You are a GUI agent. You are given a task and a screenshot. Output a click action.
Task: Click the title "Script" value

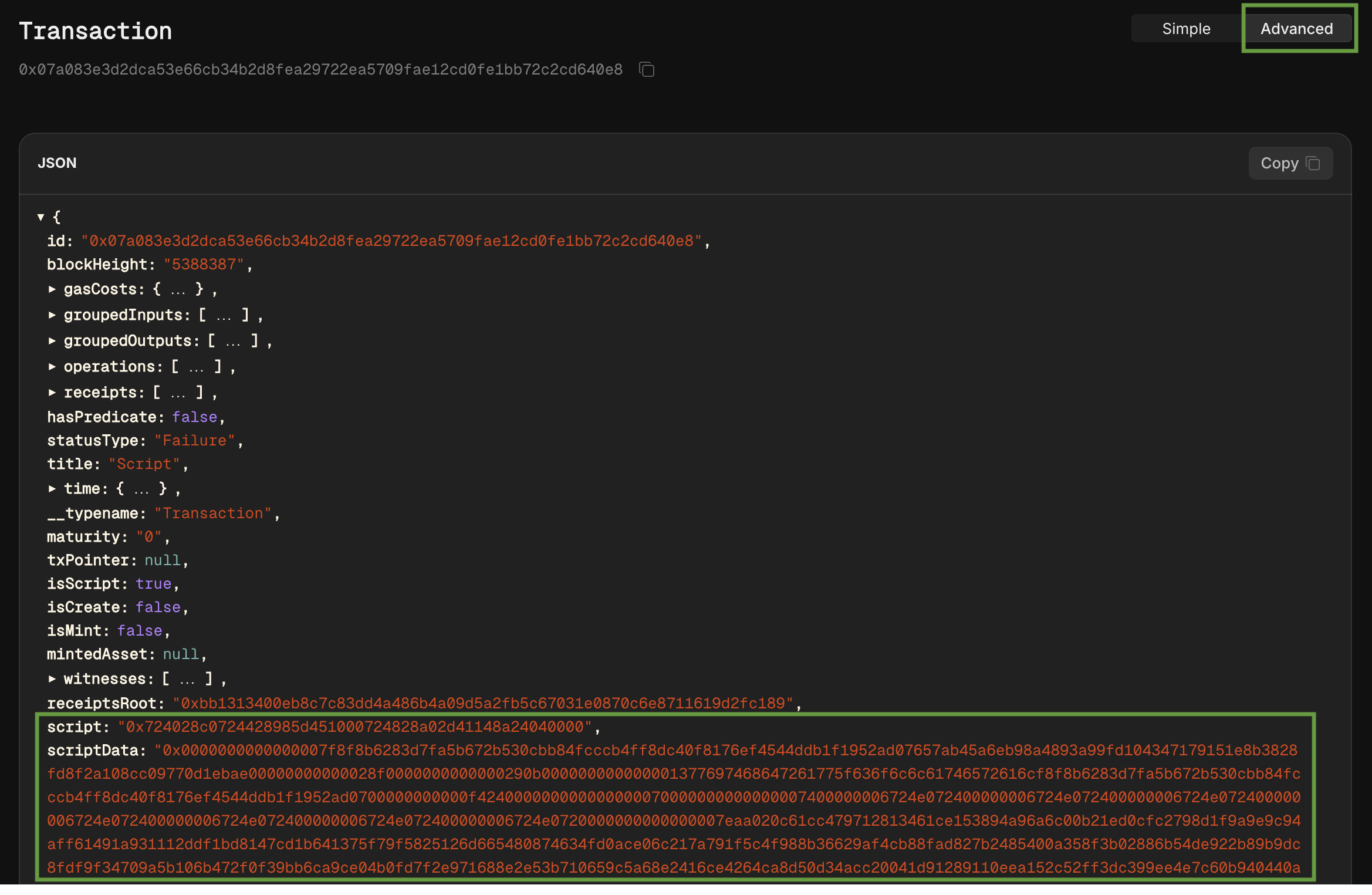tap(144, 464)
